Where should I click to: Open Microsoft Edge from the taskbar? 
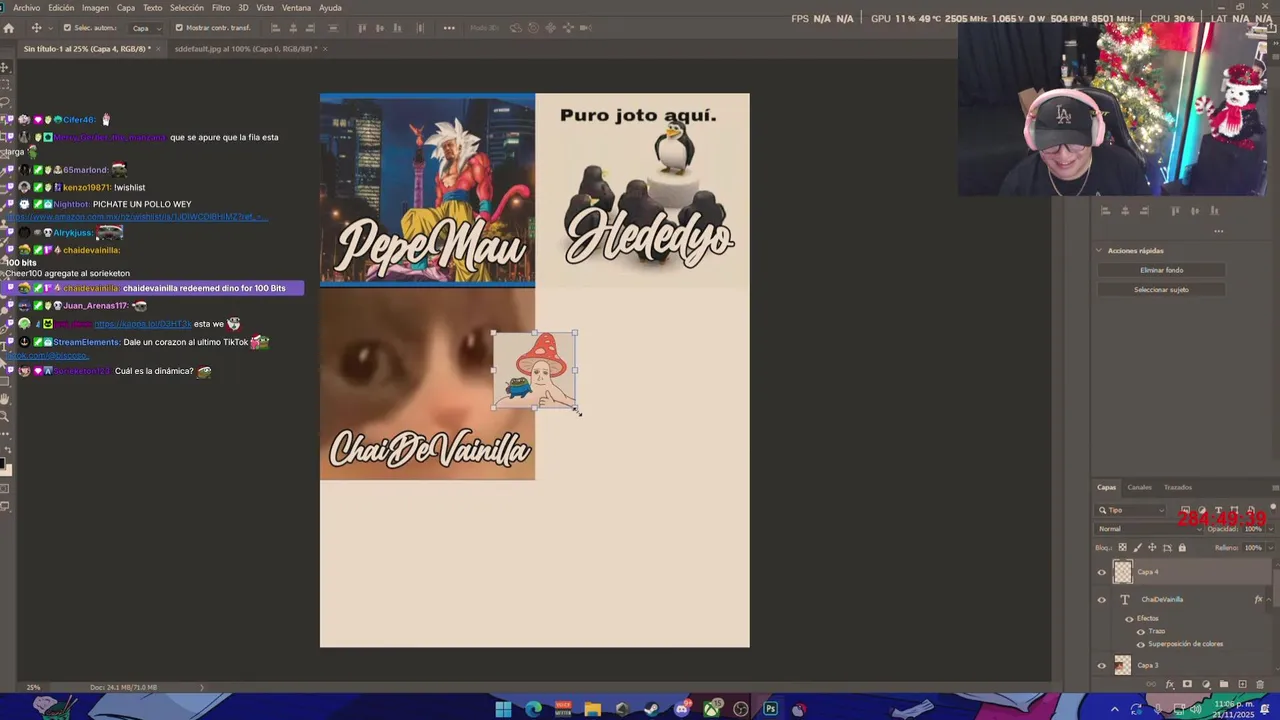(x=533, y=709)
